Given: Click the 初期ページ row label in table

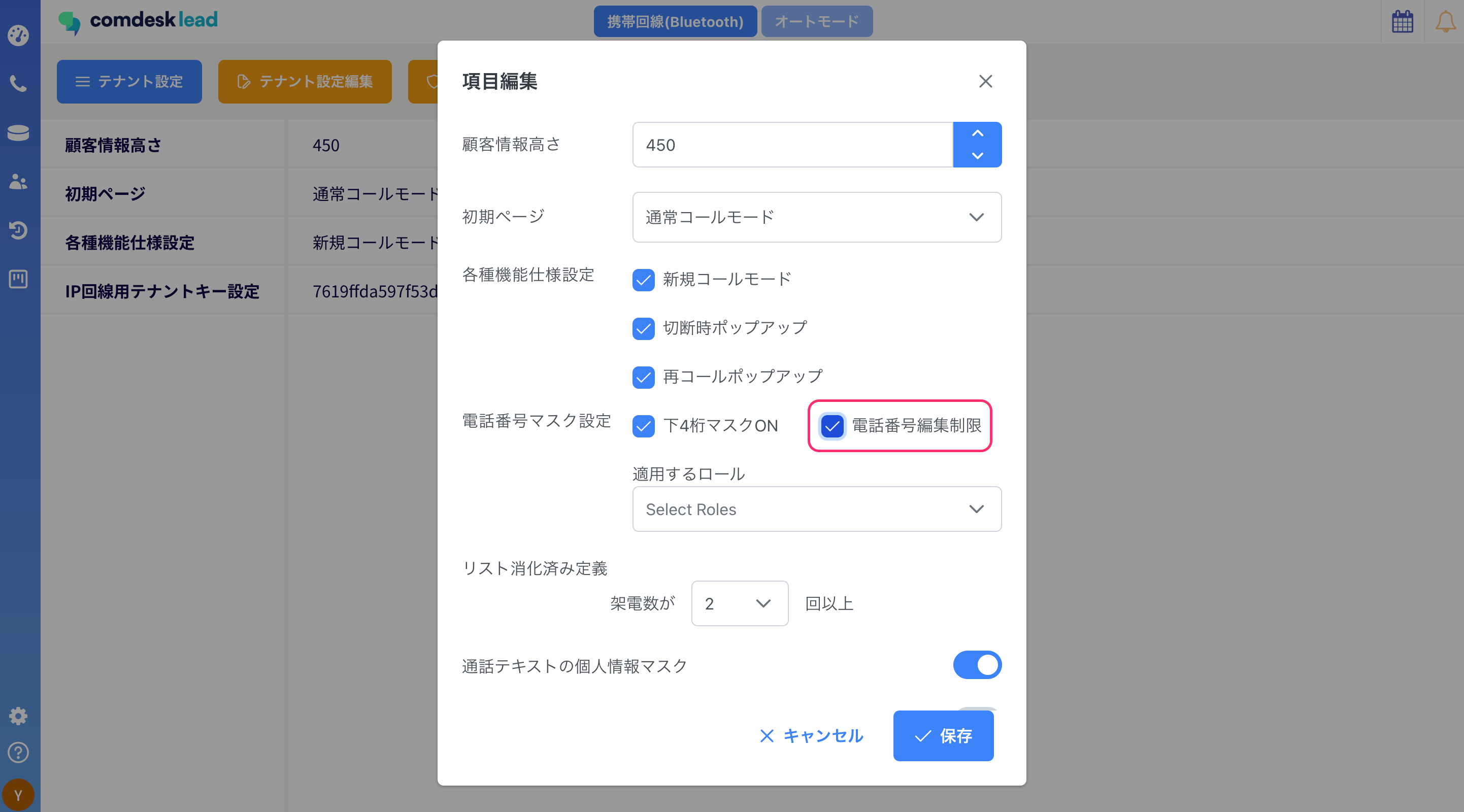Looking at the screenshot, I should [105, 194].
